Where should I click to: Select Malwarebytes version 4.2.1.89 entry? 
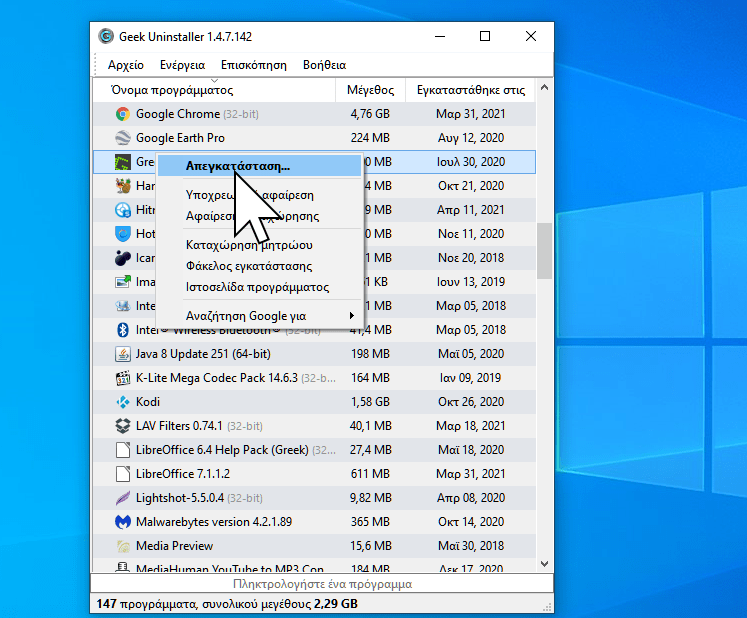pos(214,522)
